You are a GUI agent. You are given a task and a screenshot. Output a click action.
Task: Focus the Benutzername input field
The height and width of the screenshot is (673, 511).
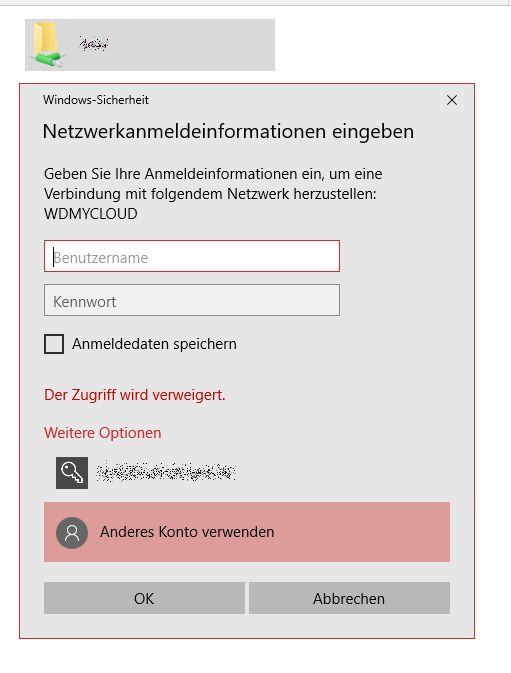tap(192, 256)
